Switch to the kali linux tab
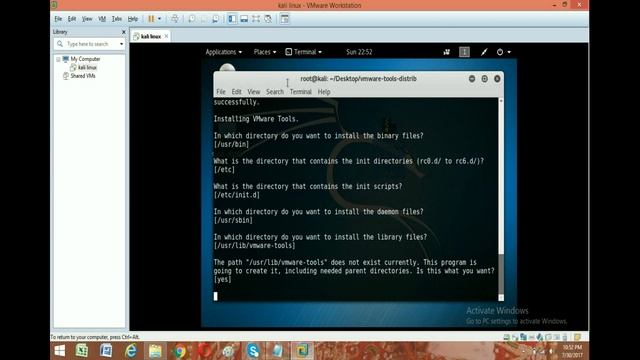This screenshot has height=360, width=640. click(x=150, y=36)
